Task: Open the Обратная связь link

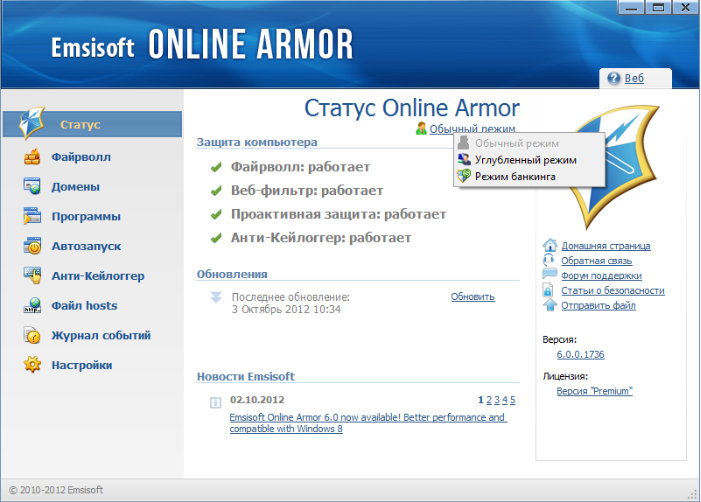Action: [597, 261]
